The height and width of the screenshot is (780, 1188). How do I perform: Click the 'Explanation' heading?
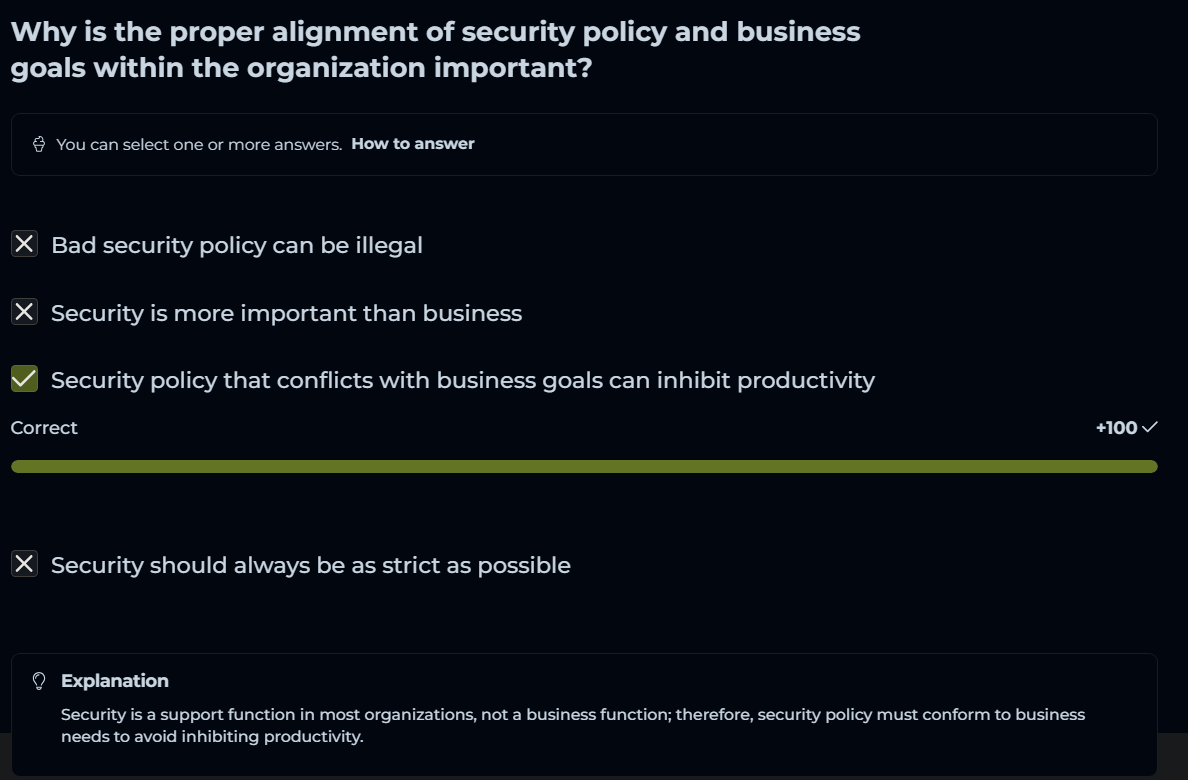point(114,681)
